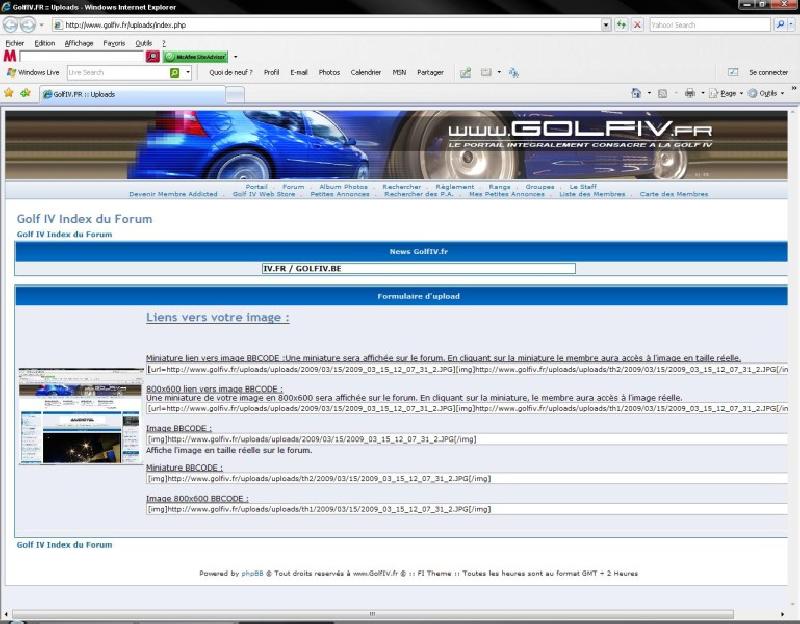Click the browser Forward arrow button
This screenshot has height=624, width=800.
pos(28,24)
